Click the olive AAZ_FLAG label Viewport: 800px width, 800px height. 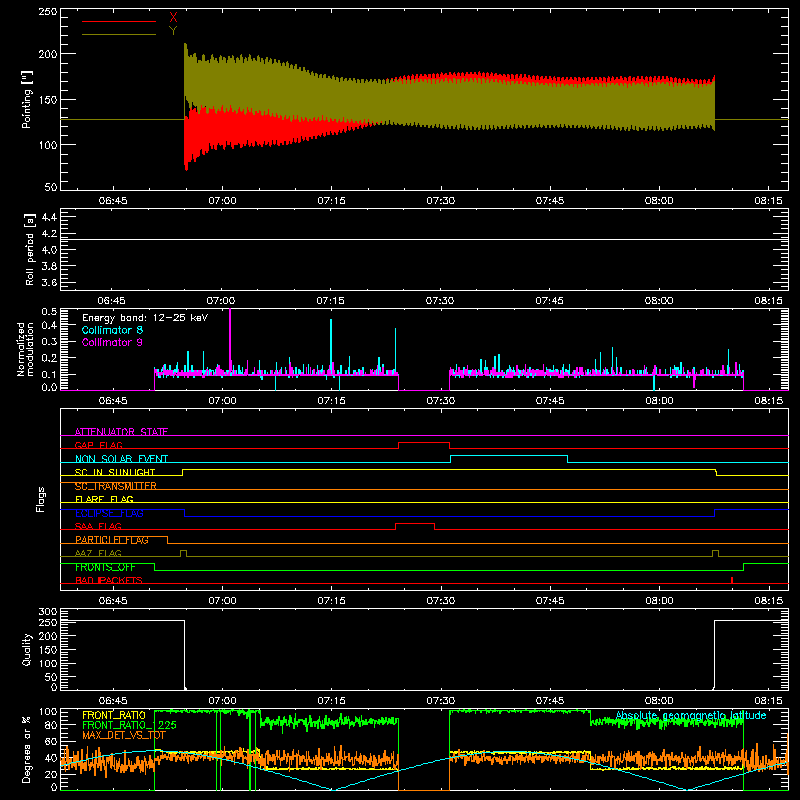(x=98, y=553)
